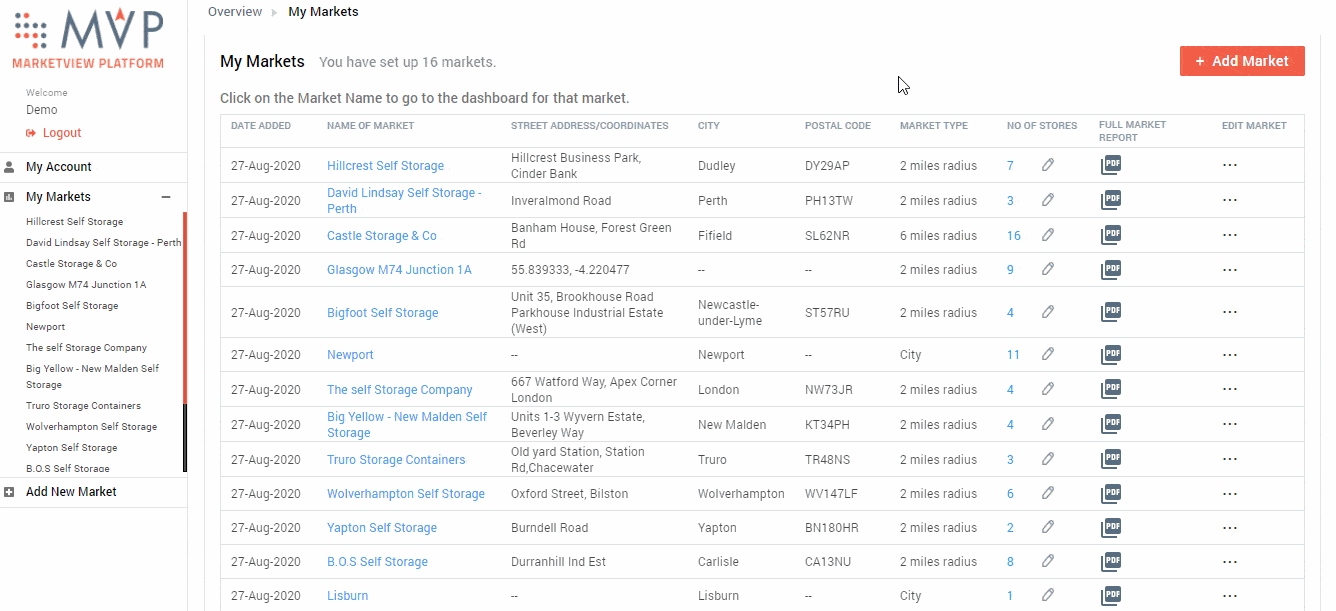Open PDF report for B.O.S Self Storage
The height and width of the screenshot is (611, 1336).
(x=1110, y=561)
